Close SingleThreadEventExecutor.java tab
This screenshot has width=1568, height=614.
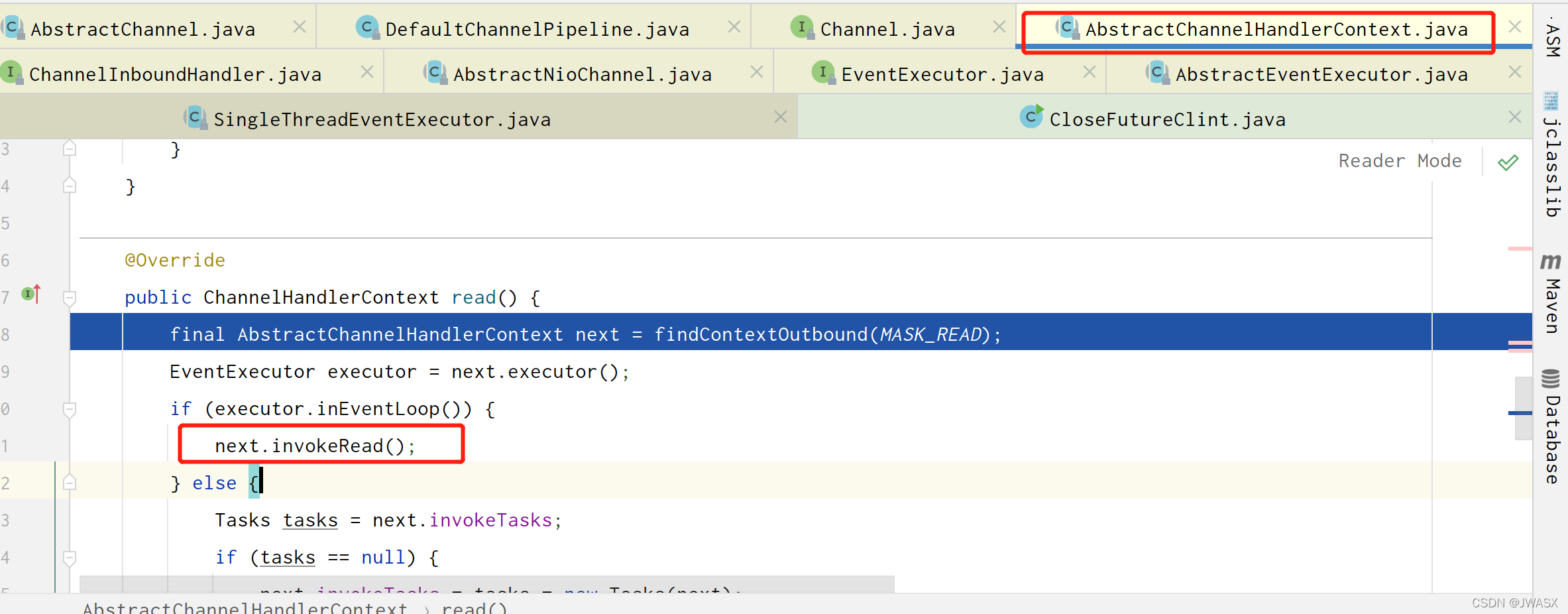pyautogui.click(x=781, y=117)
